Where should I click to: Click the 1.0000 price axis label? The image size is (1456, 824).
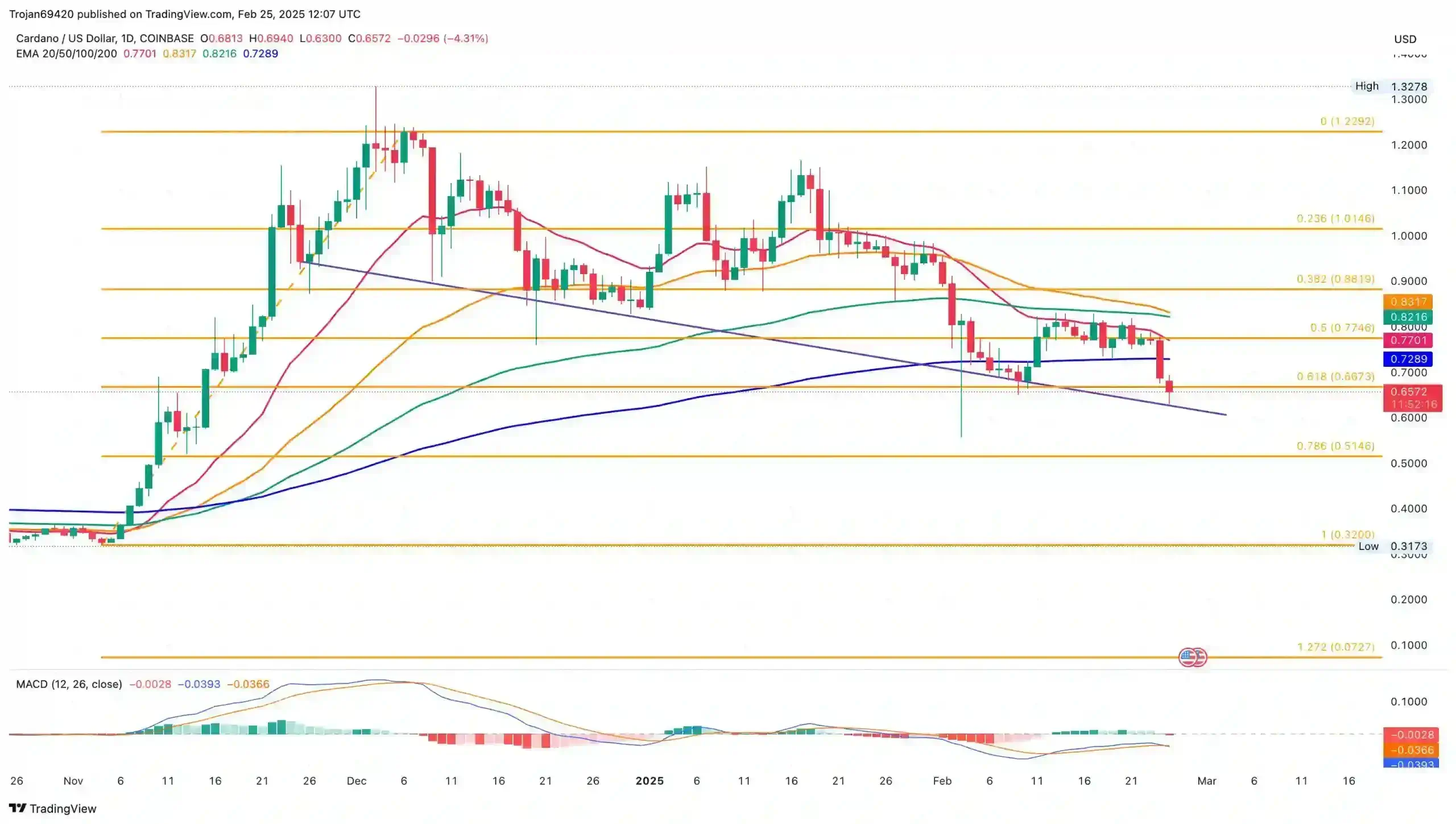pos(1409,236)
